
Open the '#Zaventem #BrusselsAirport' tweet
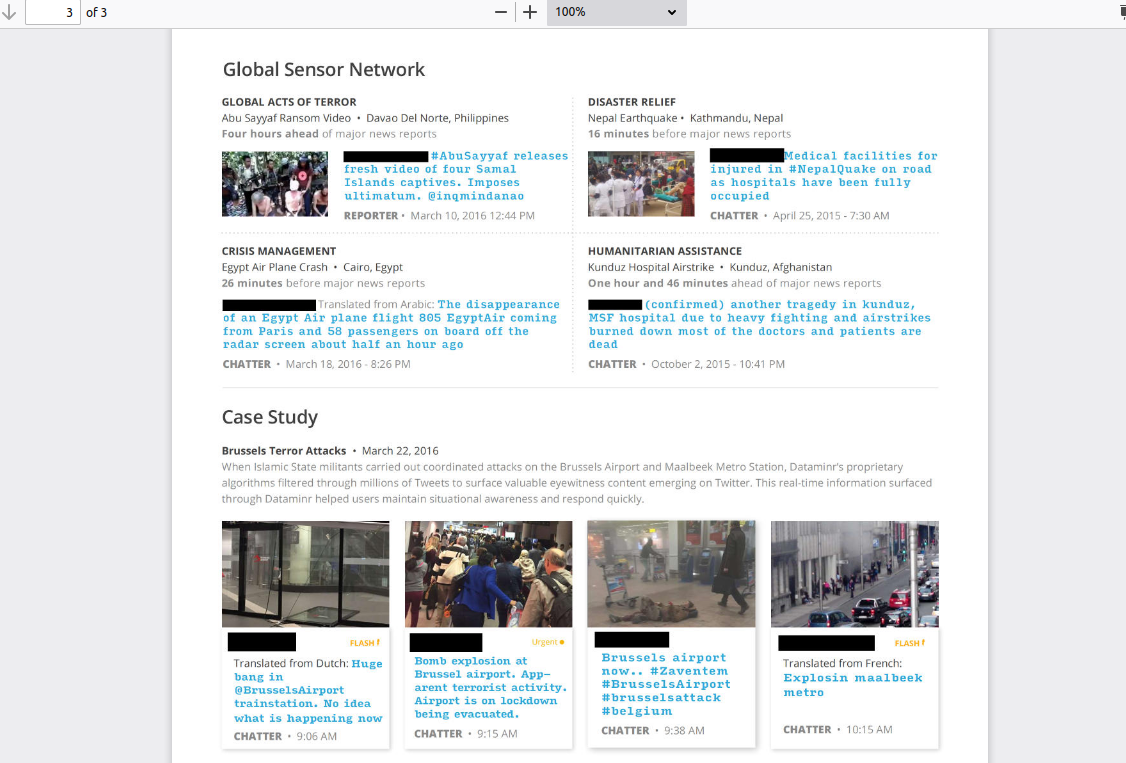coord(666,684)
